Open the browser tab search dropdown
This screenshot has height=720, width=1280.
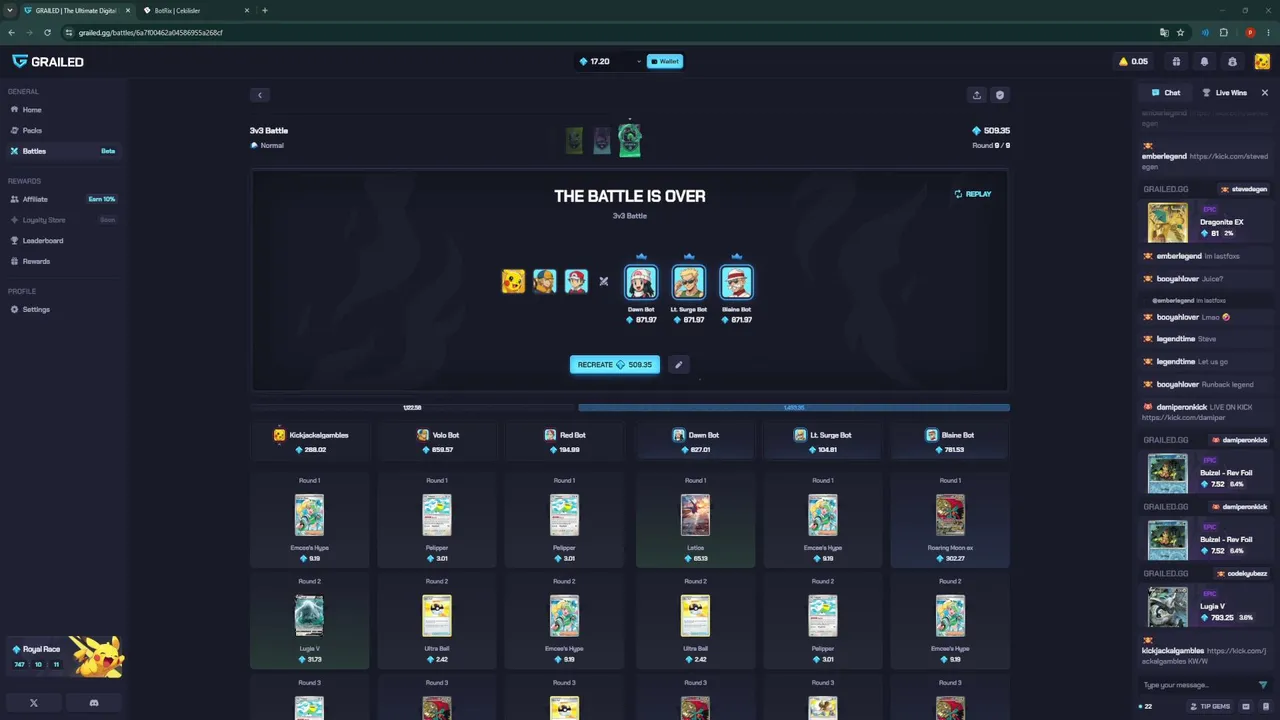pos(10,10)
